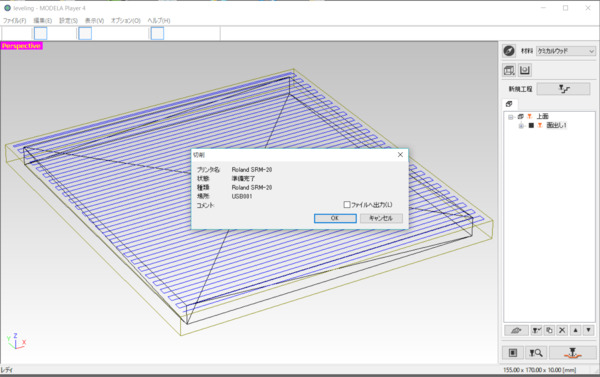
Task: Click OK in the cutting dialog
Action: [x=335, y=218]
